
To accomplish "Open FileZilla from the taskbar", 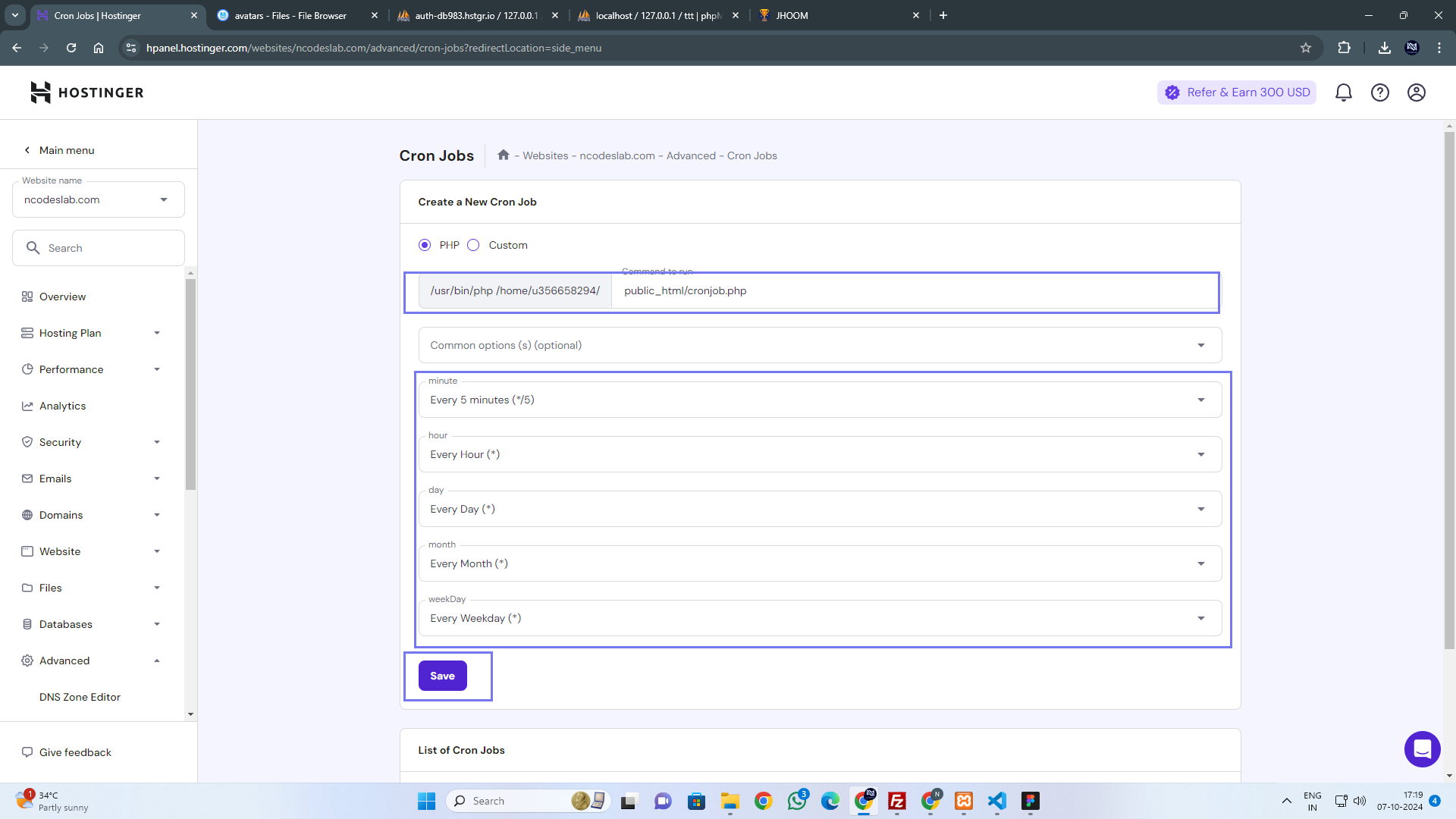I will (x=896, y=801).
